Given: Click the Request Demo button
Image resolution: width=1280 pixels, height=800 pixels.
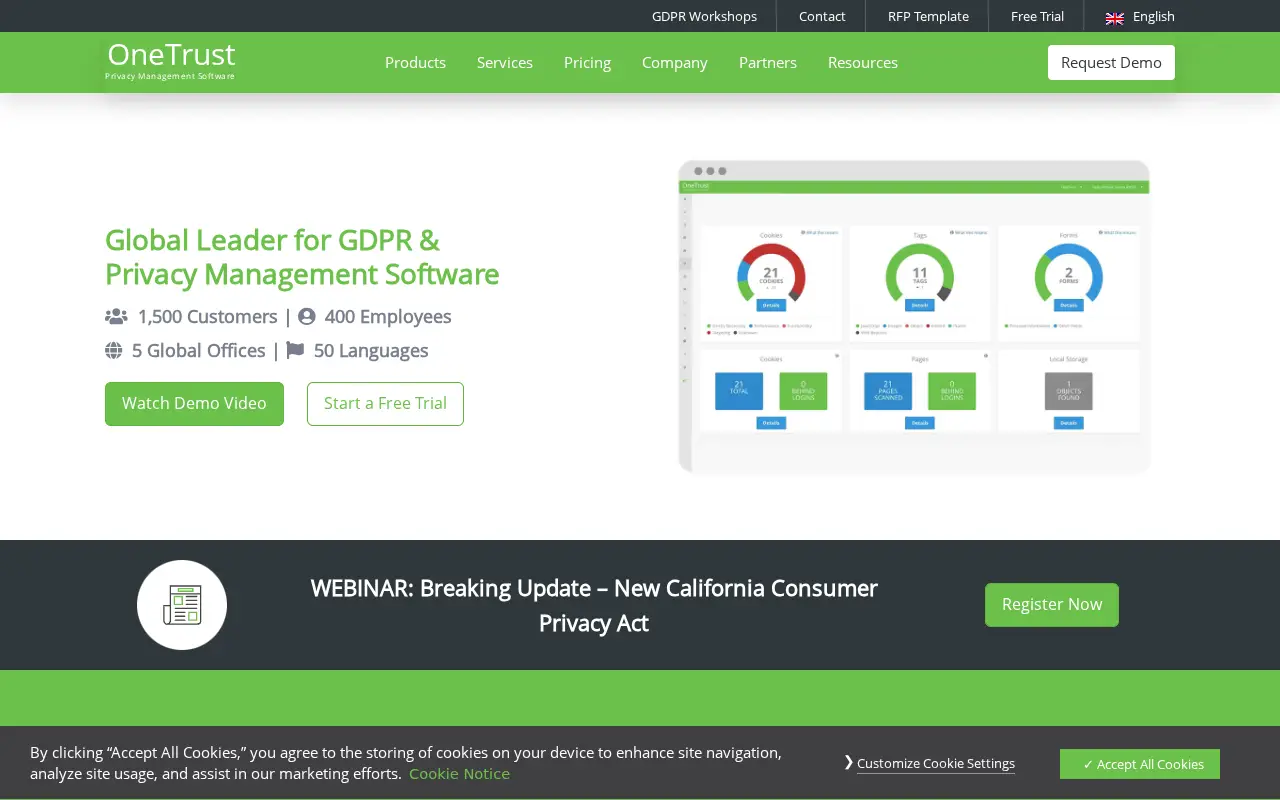Looking at the screenshot, I should [1111, 62].
